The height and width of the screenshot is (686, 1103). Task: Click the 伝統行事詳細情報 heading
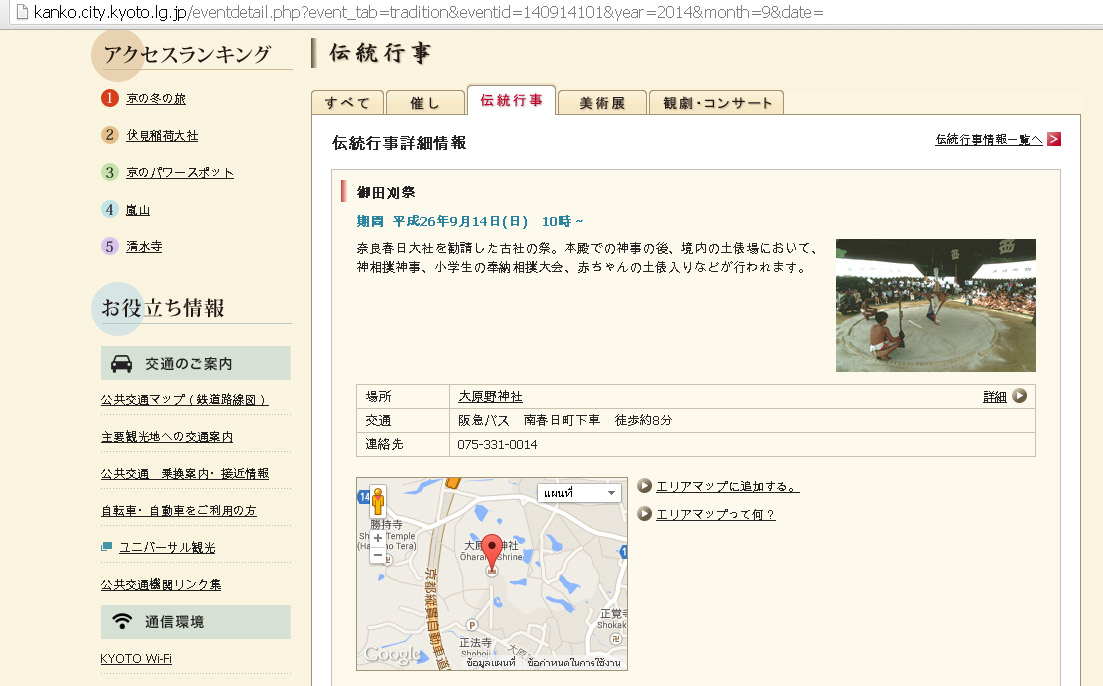click(399, 143)
